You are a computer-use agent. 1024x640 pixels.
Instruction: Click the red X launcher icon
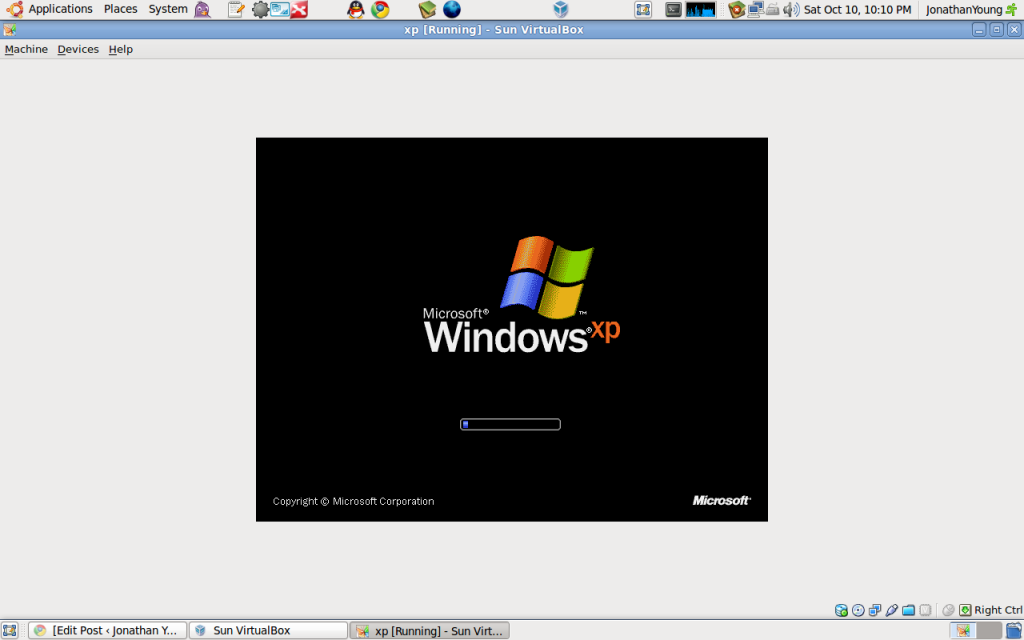(299, 9)
